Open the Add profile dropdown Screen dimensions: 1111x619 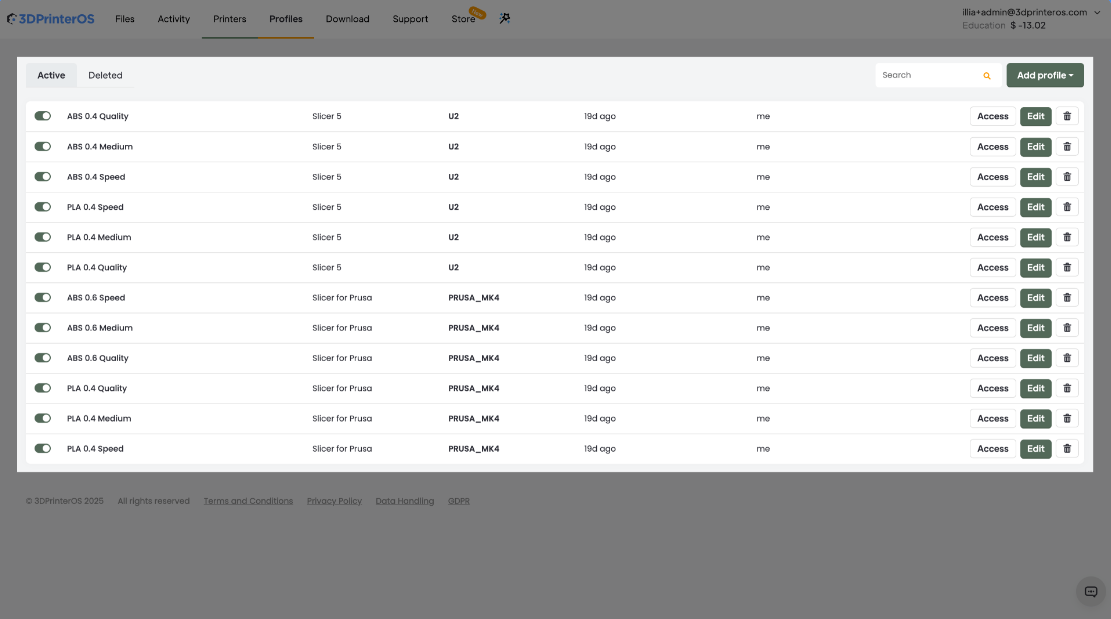(x=1044, y=75)
